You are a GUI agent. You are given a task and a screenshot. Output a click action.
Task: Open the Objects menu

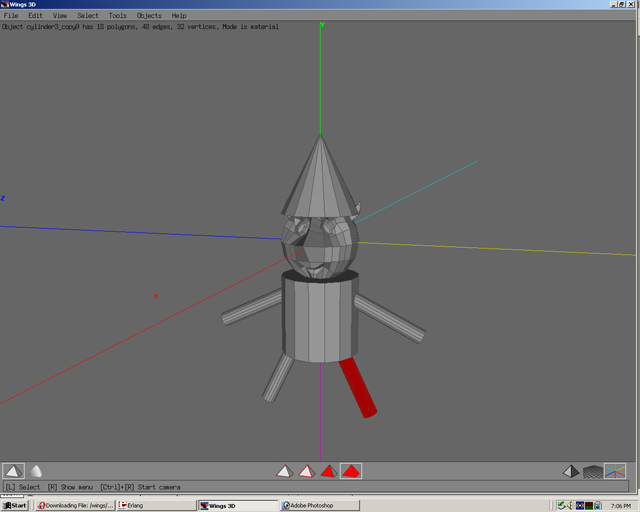tap(149, 16)
